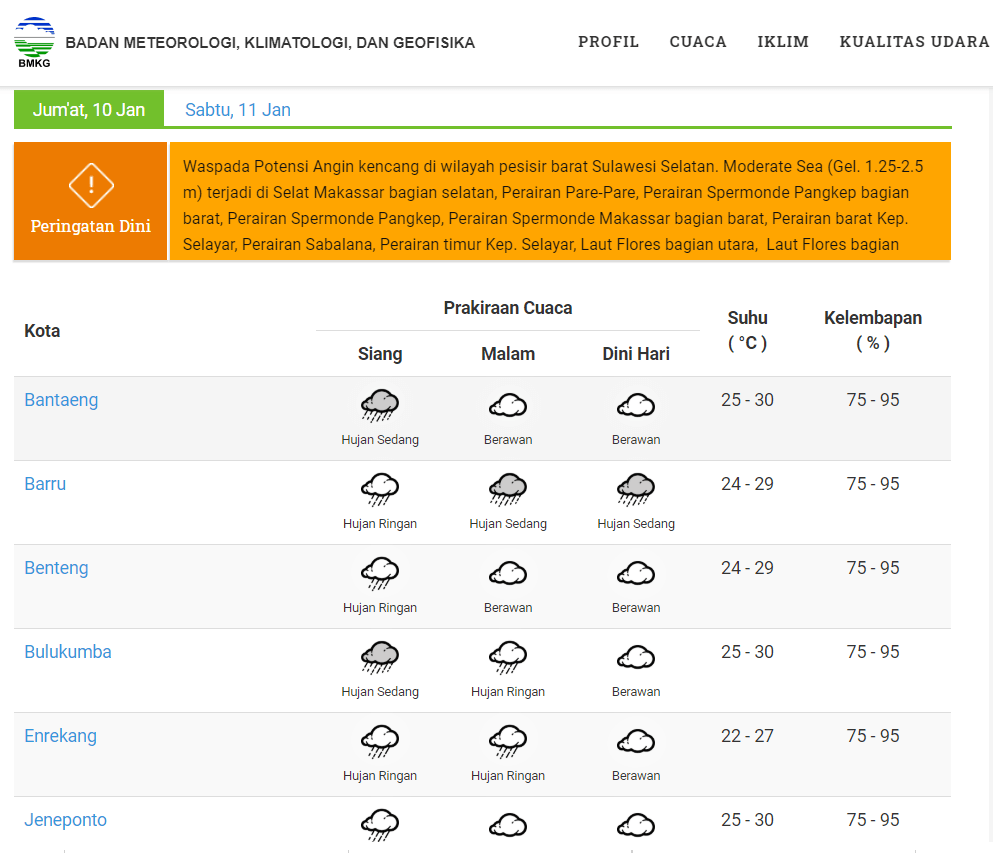
Task: Open the IKLIM menu
Action: pos(783,42)
